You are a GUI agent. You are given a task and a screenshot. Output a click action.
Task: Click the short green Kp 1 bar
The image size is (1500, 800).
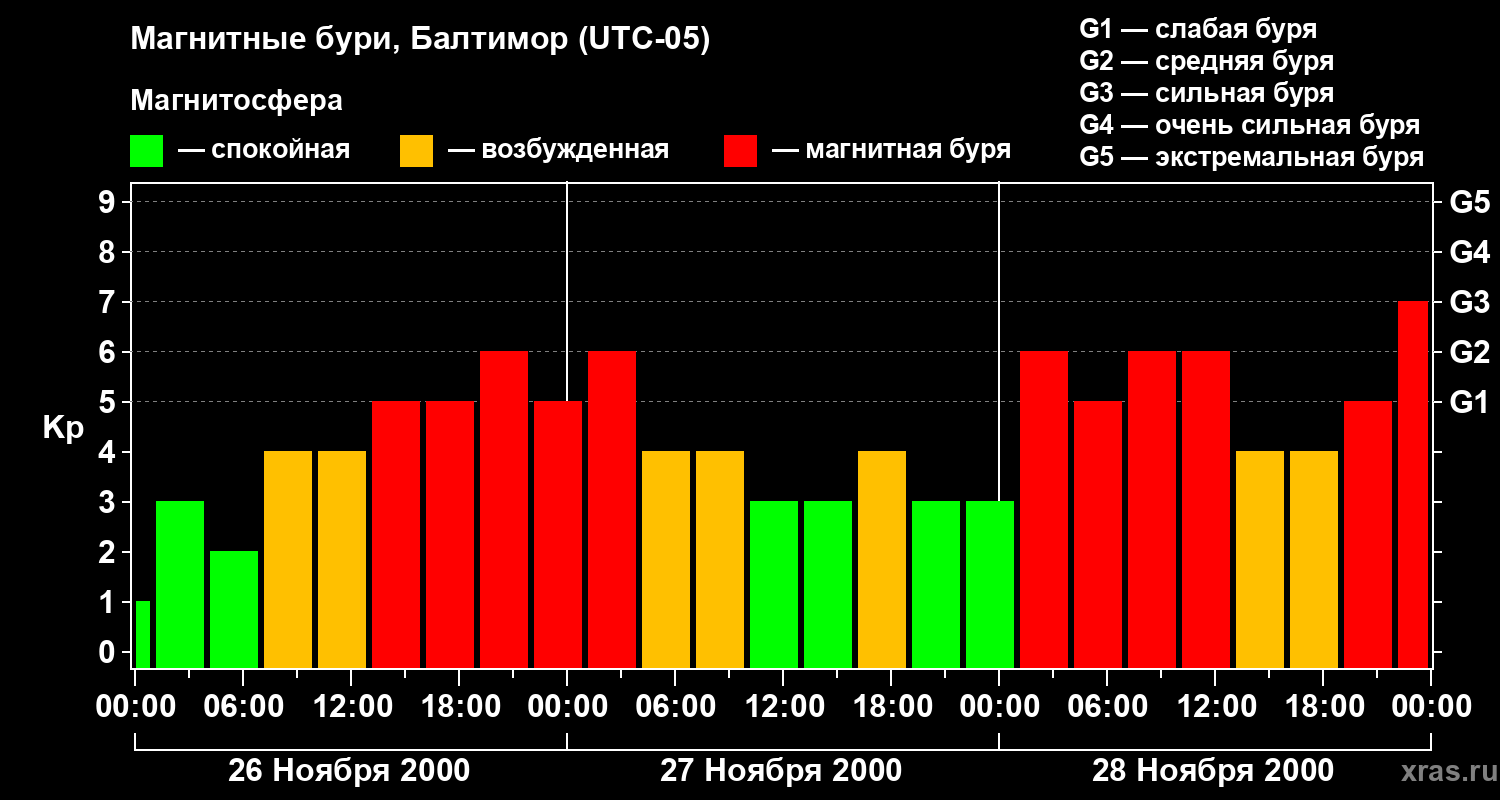click(143, 634)
